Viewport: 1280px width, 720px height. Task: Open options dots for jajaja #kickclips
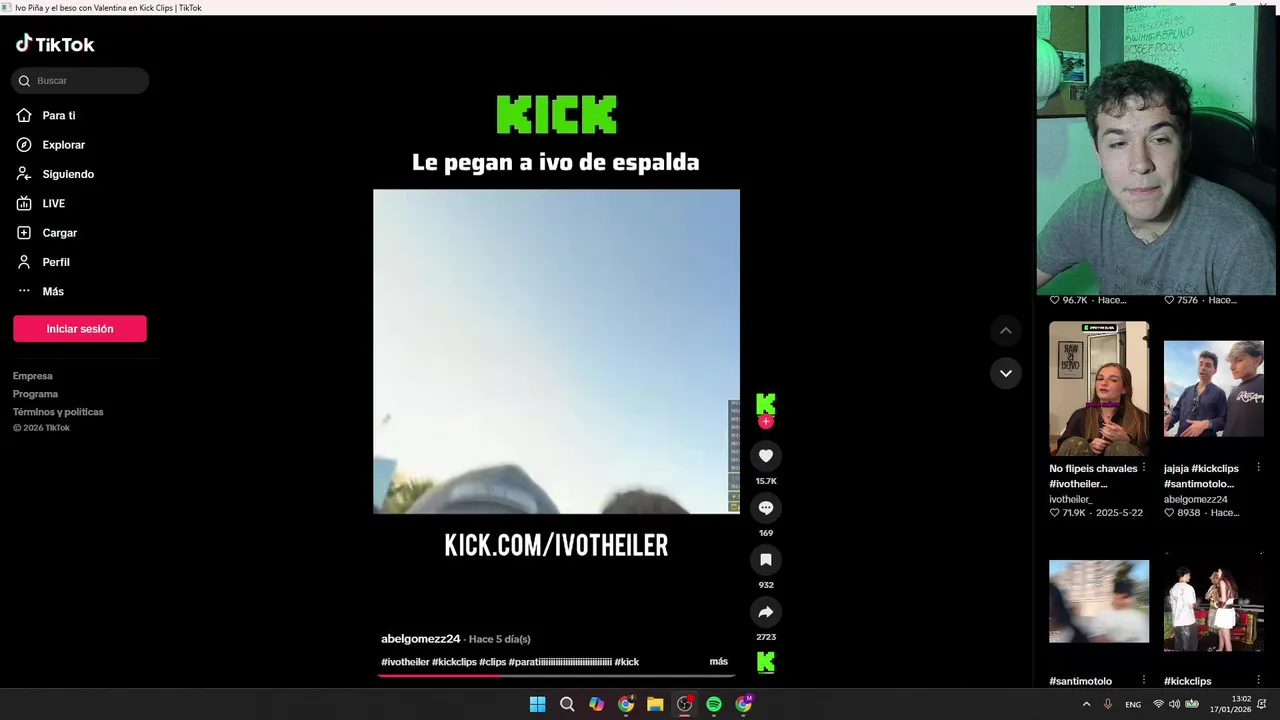pos(1258,468)
